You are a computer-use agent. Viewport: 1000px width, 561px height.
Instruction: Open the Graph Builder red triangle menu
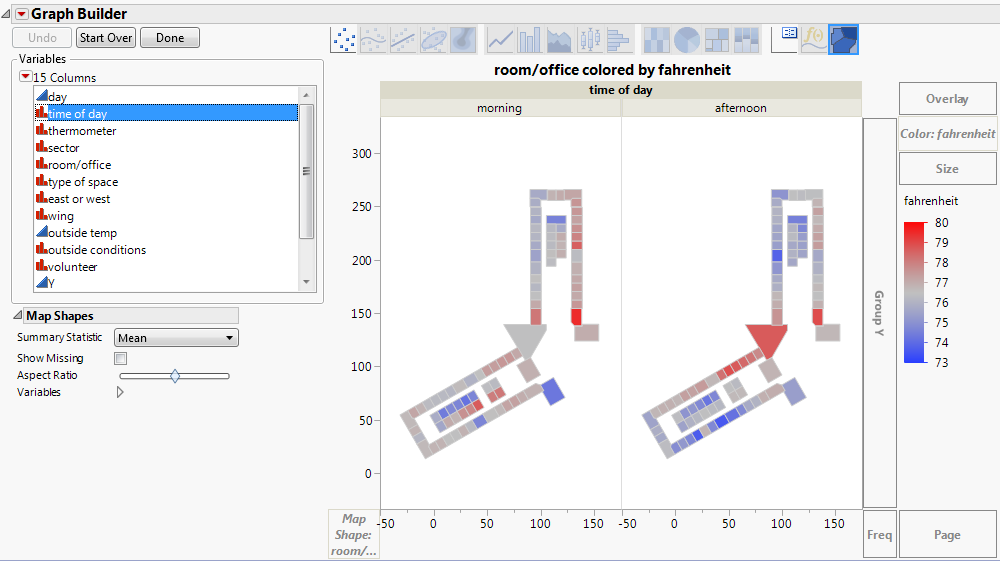coord(21,14)
